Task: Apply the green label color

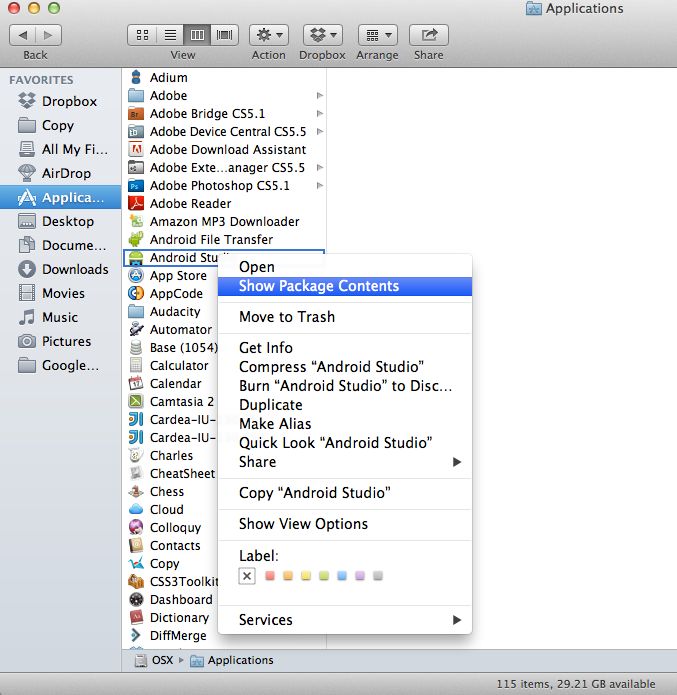Action: click(324, 576)
